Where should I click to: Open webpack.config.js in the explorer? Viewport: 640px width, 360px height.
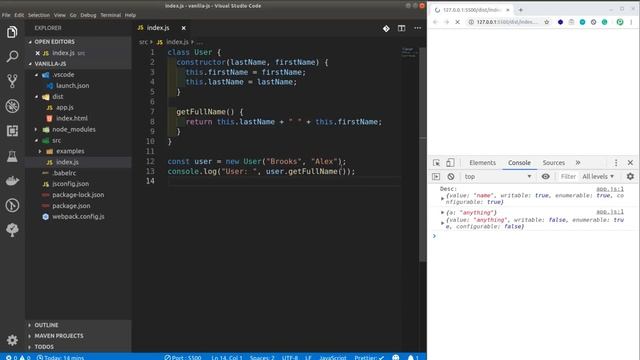[78, 217]
